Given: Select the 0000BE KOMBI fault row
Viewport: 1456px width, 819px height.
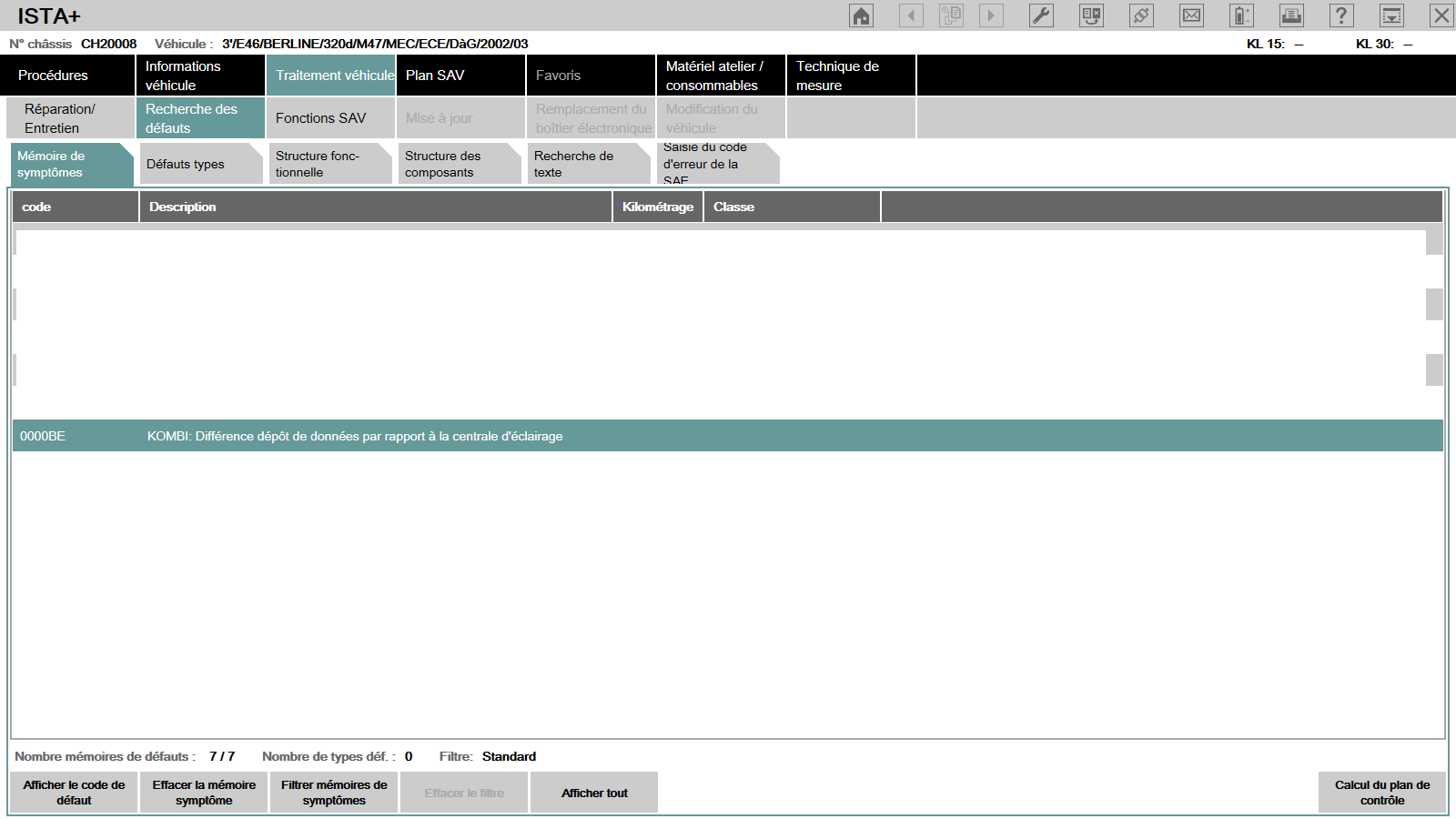Looking at the screenshot, I should [x=728, y=436].
